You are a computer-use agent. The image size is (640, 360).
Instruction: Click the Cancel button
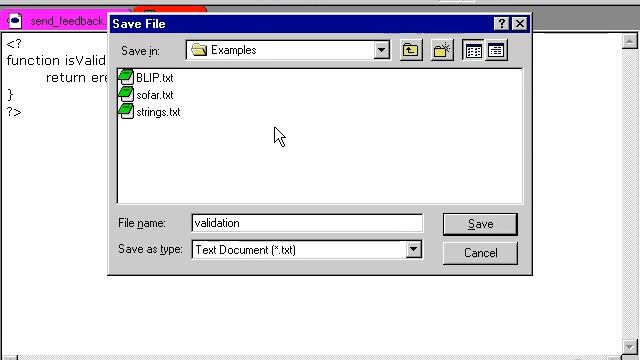(480, 253)
